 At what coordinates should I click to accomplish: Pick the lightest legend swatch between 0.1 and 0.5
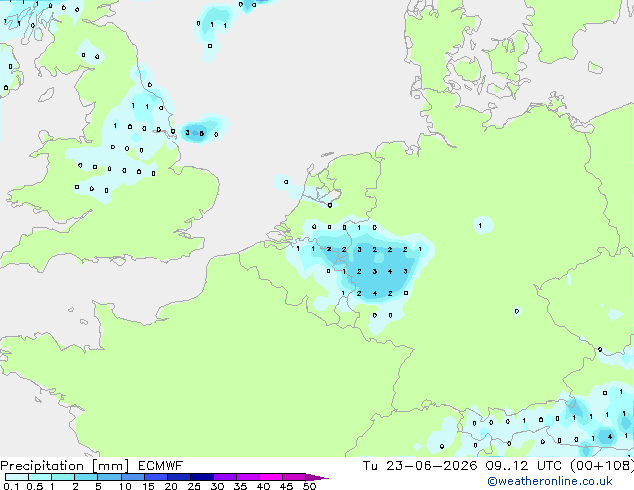pyautogui.click(x=17, y=477)
